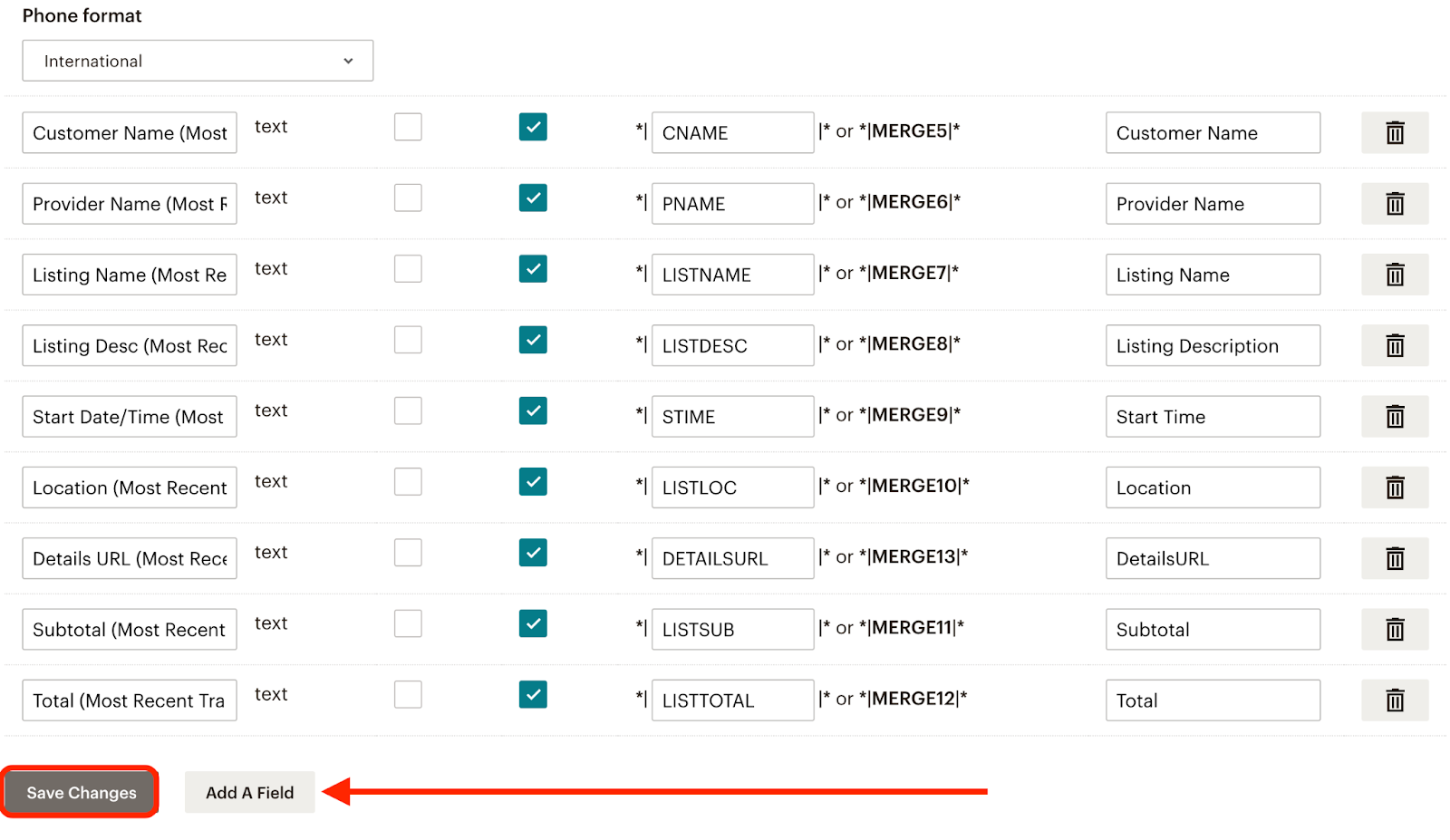
Task: Uncheck the visible checkbox for PNAME row
Action: [x=533, y=198]
